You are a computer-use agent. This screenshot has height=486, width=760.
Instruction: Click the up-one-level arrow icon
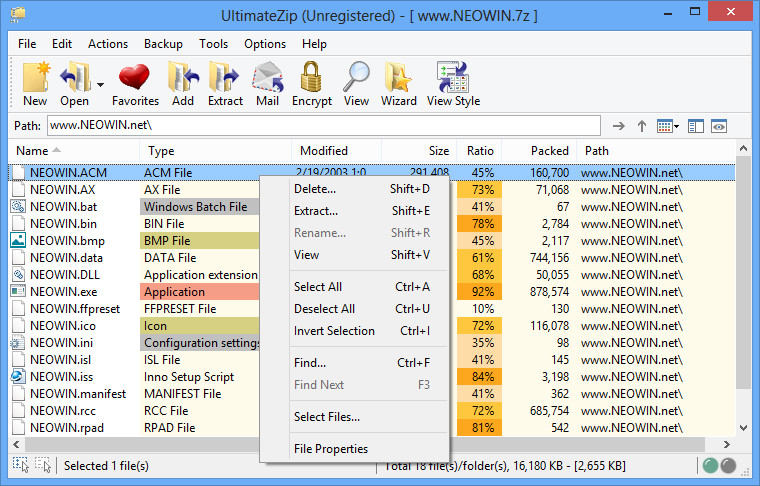tap(642, 126)
